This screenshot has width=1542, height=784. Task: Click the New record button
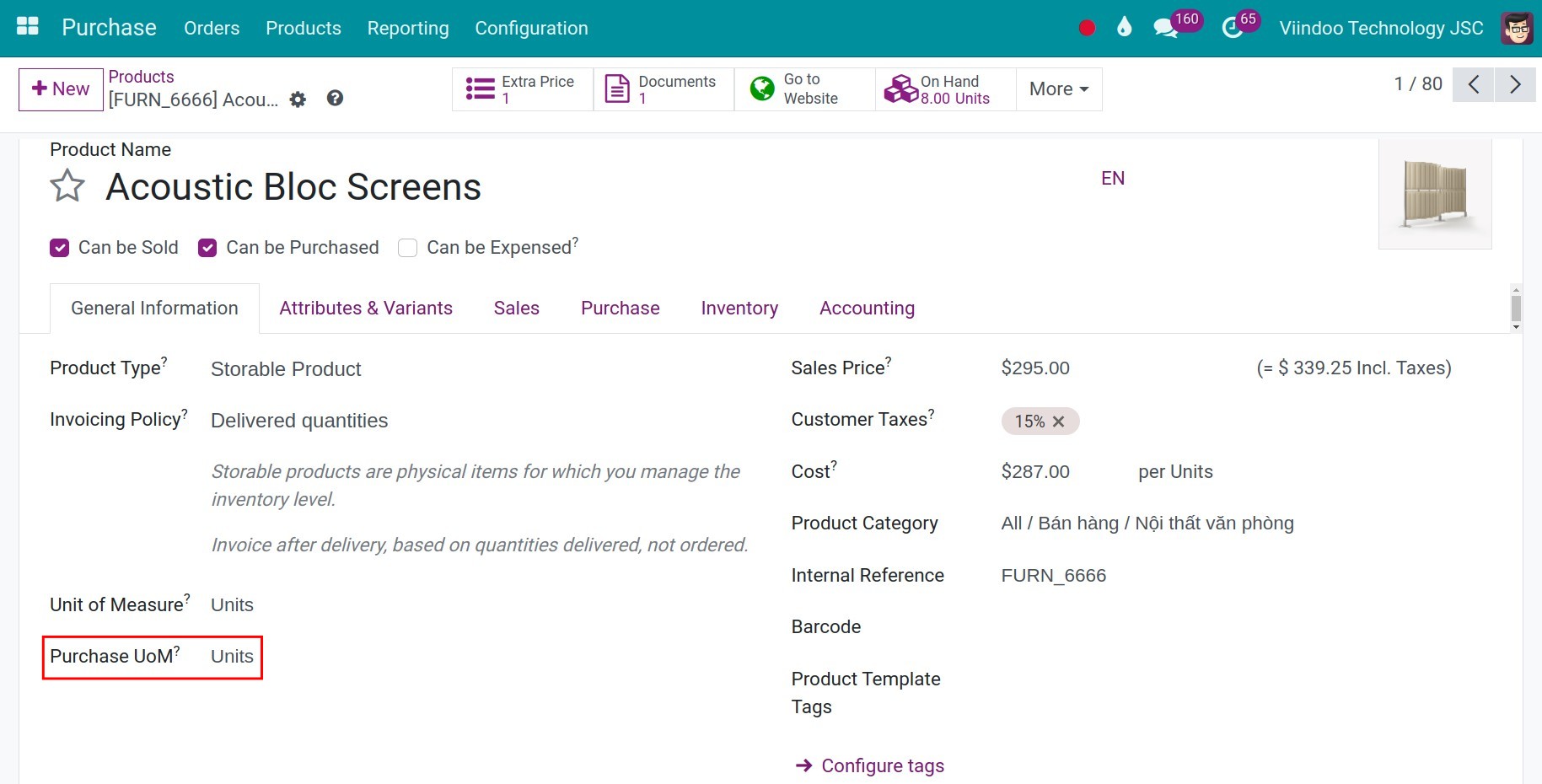pos(61,89)
